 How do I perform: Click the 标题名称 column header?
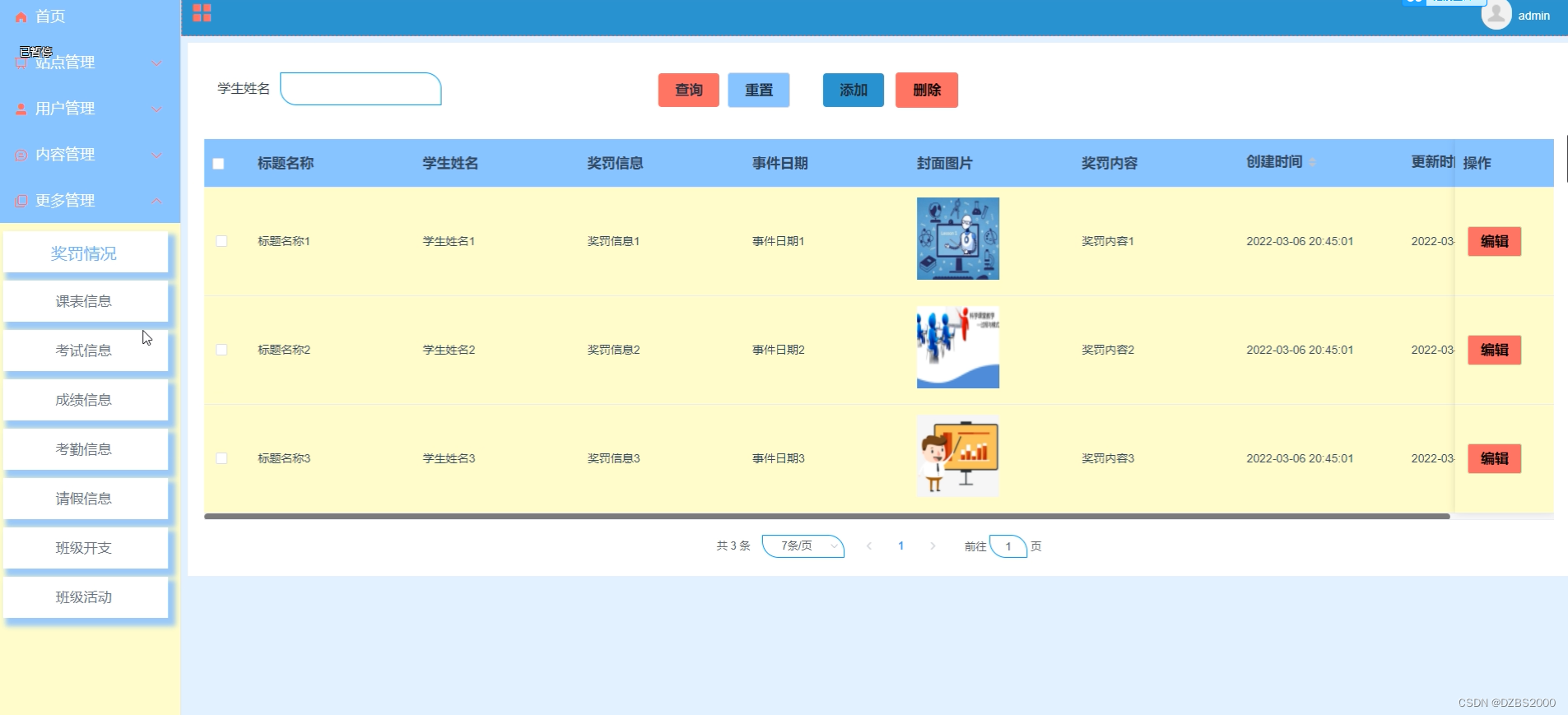(x=286, y=163)
